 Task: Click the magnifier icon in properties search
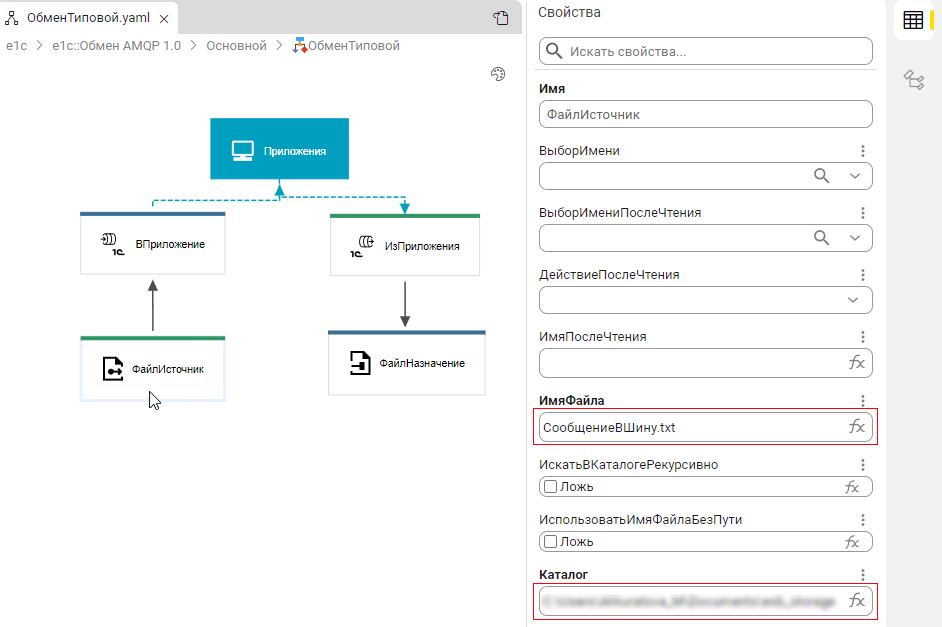(554, 51)
